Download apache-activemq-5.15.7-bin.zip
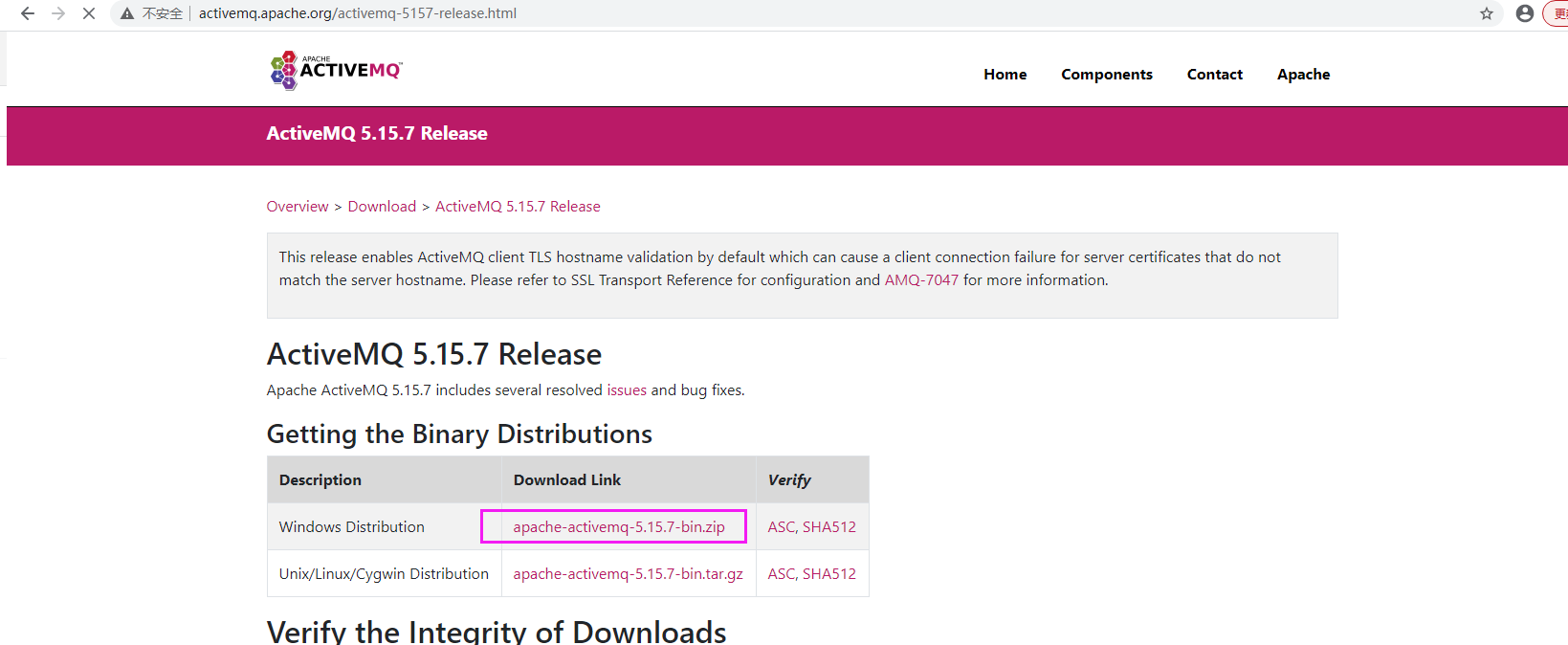The height and width of the screenshot is (645, 1568). click(x=619, y=527)
